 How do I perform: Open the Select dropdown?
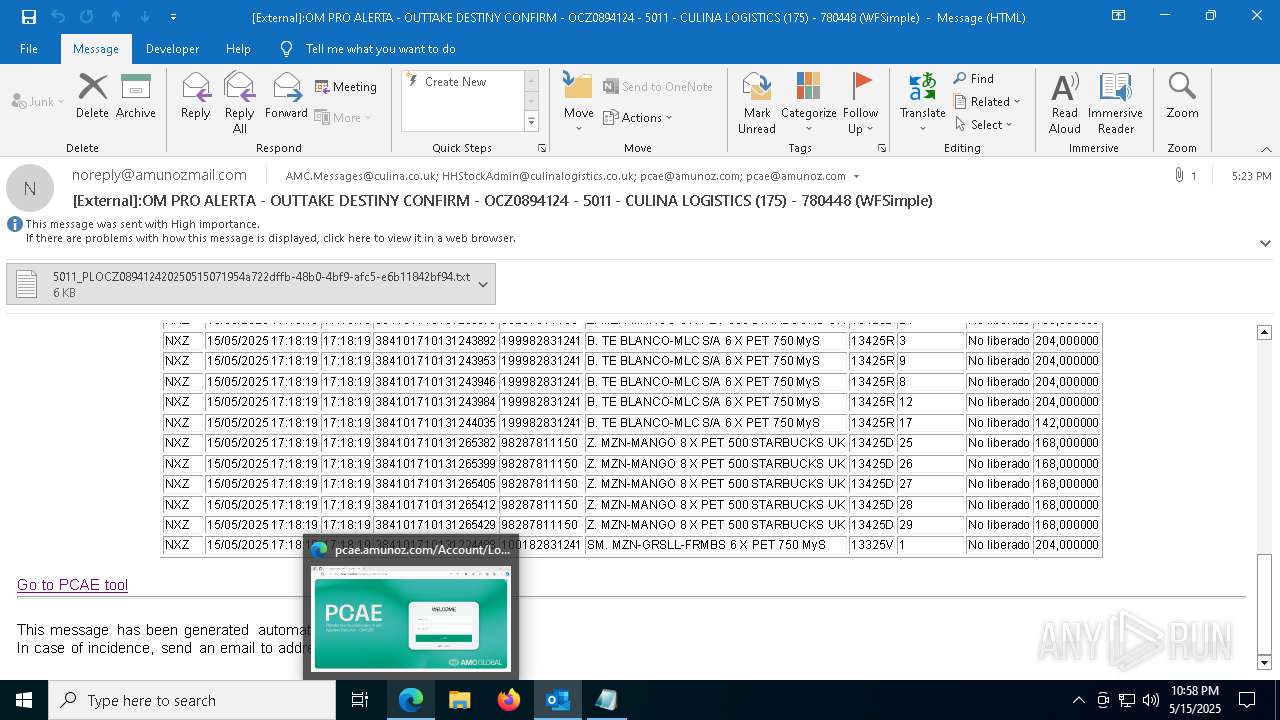pyautogui.click(x=984, y=125)
